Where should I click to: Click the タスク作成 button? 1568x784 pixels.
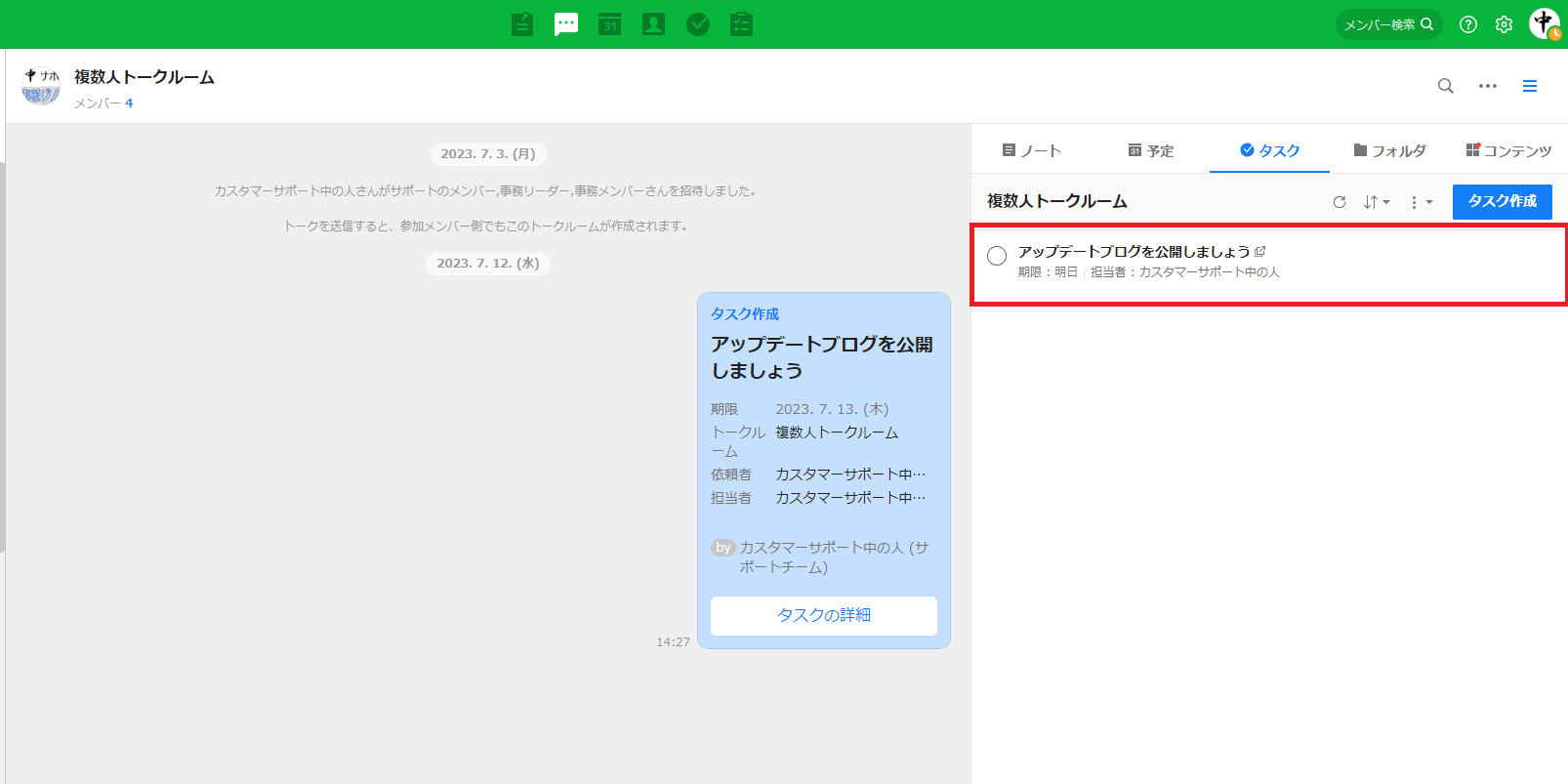pyautogui.click(x=1502, y=201)
